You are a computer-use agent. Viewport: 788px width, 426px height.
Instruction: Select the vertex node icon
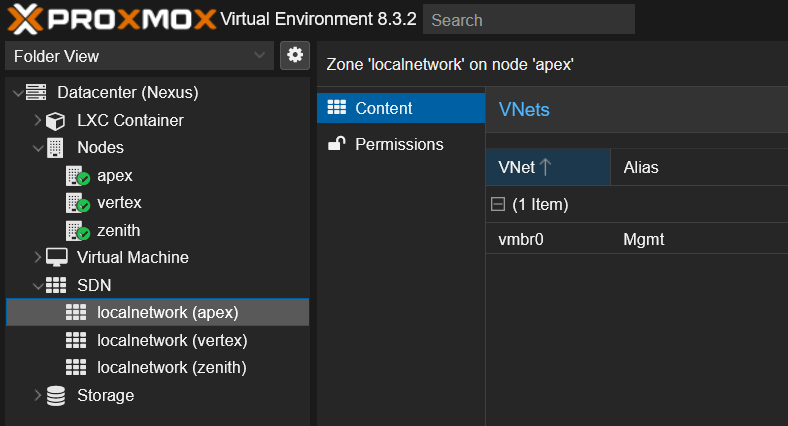tap(77, 203)
